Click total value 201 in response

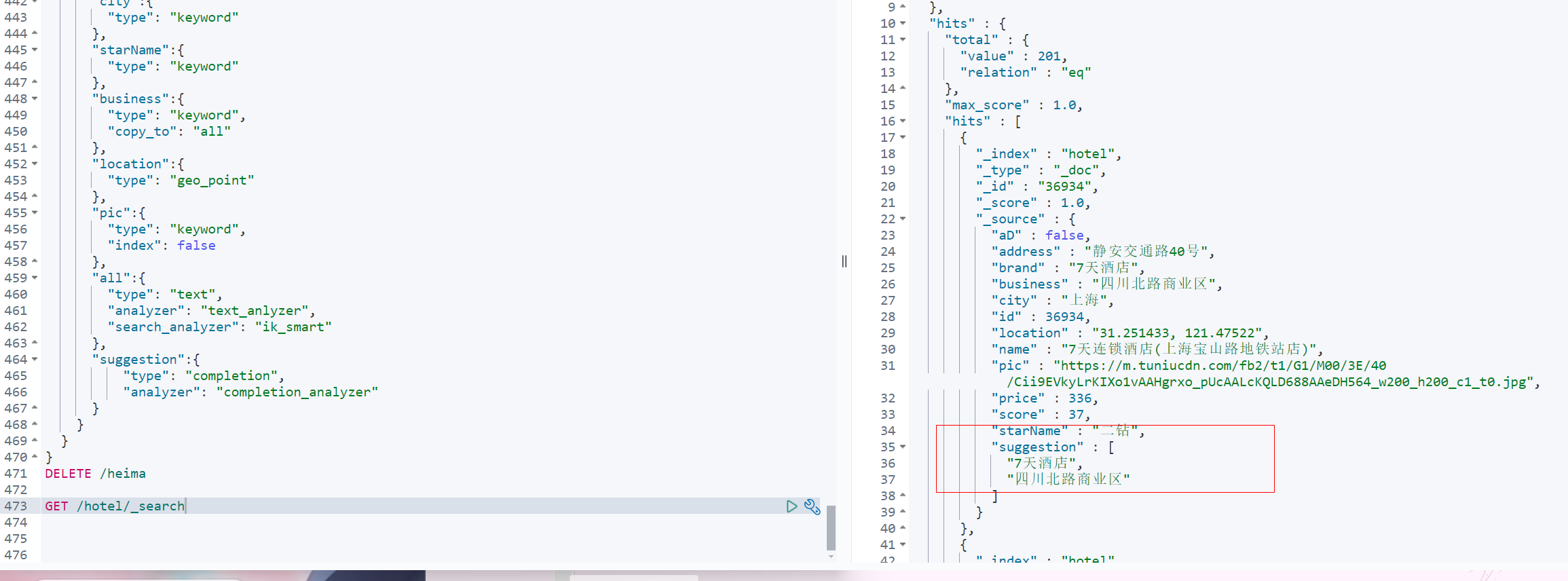tap(1049, 56)
